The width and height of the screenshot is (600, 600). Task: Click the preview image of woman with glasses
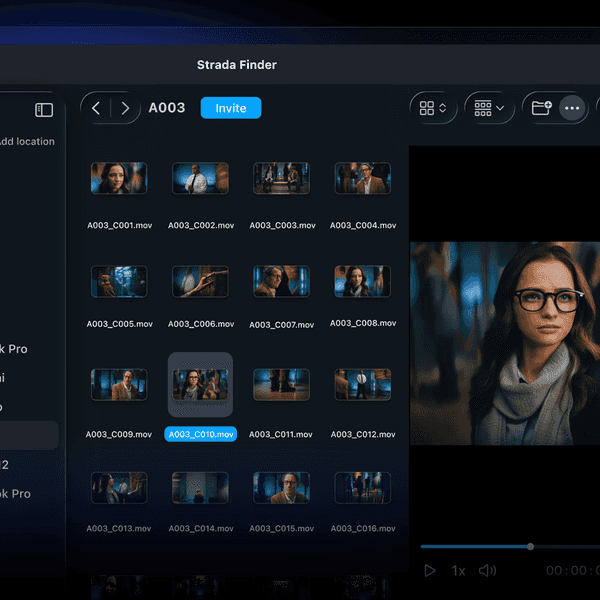505,343
